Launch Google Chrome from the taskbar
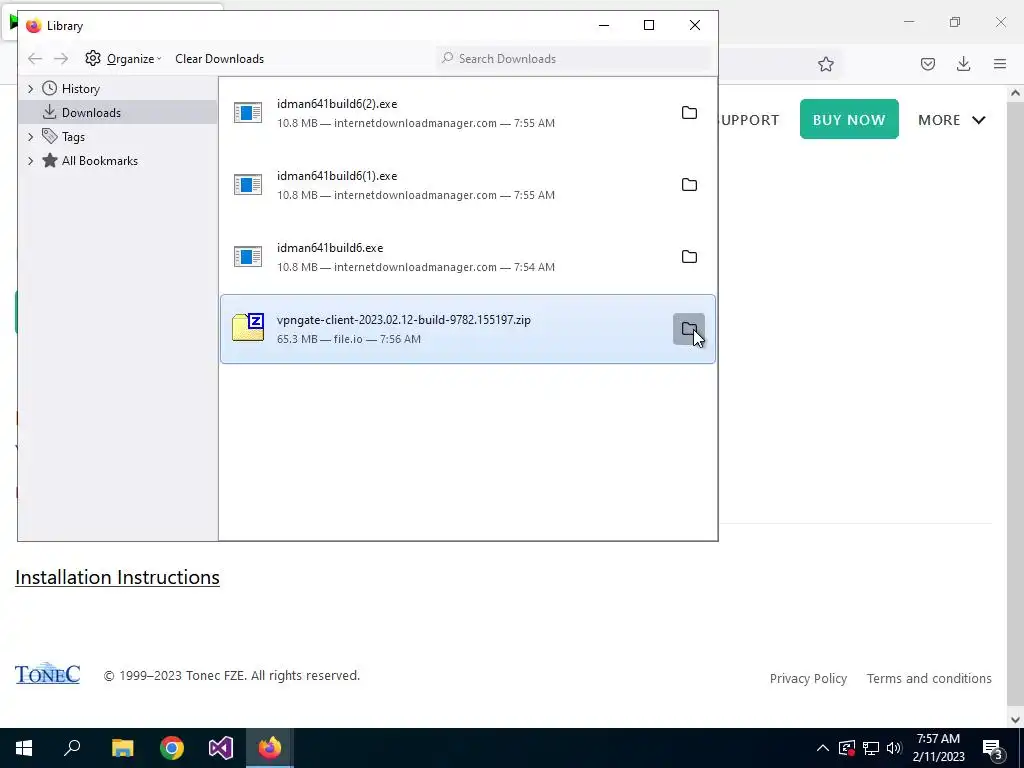Screen dimensions: 1024x768 172,748
